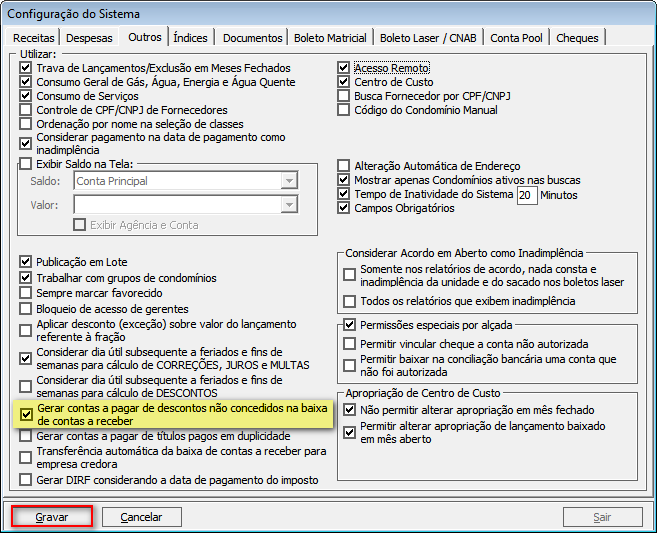Enable Permitir vincular cheque a conta não autorizada
The width and height of the screenshot is (657, 533).
coord(349,344)
